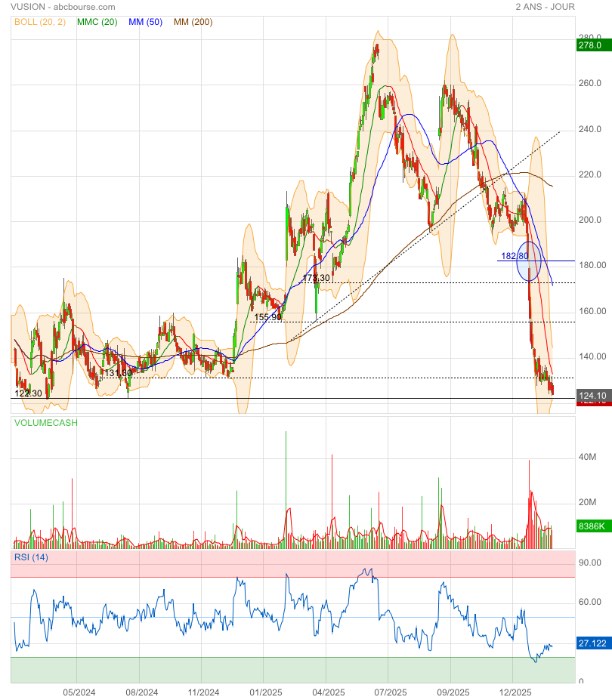The image size is (612, 700).
Task: Click the 131.60 support level label
Action: coord(118,373)
